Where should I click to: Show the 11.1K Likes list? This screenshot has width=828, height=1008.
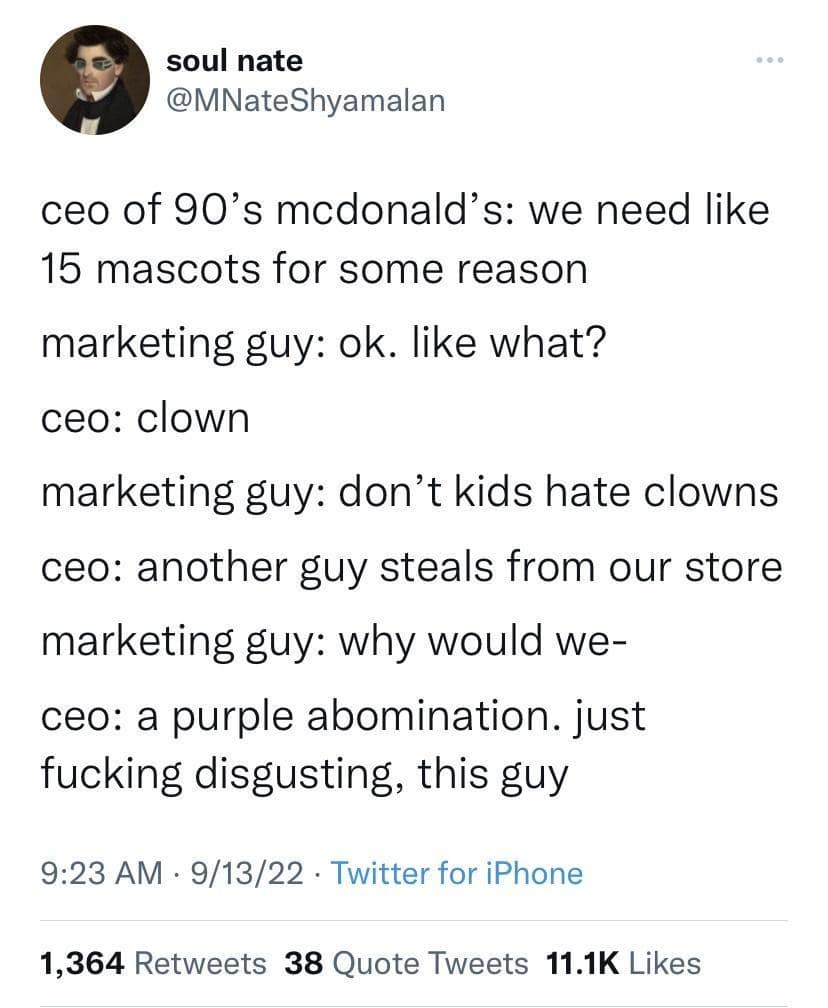[623, 963]
